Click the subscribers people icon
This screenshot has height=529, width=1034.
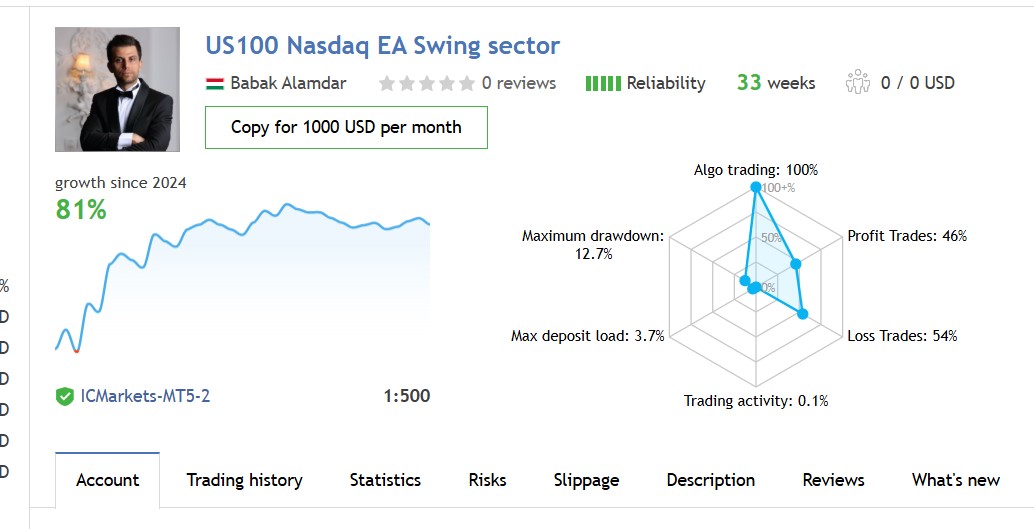tap(858, 83)
